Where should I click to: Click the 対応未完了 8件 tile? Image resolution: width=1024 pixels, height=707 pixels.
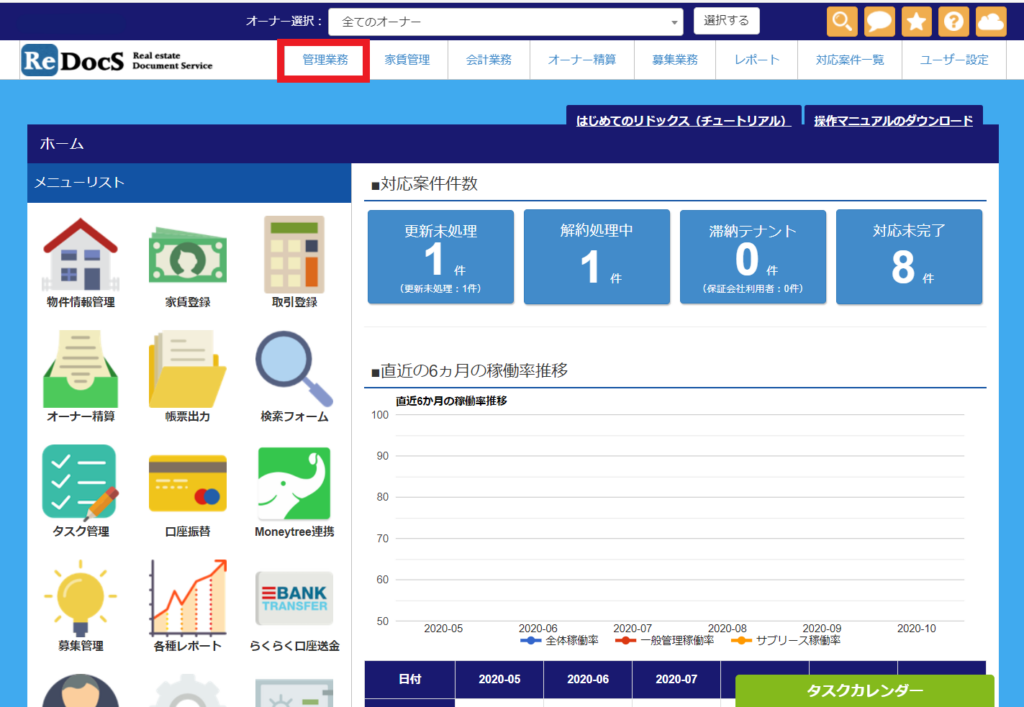point(908,257)
